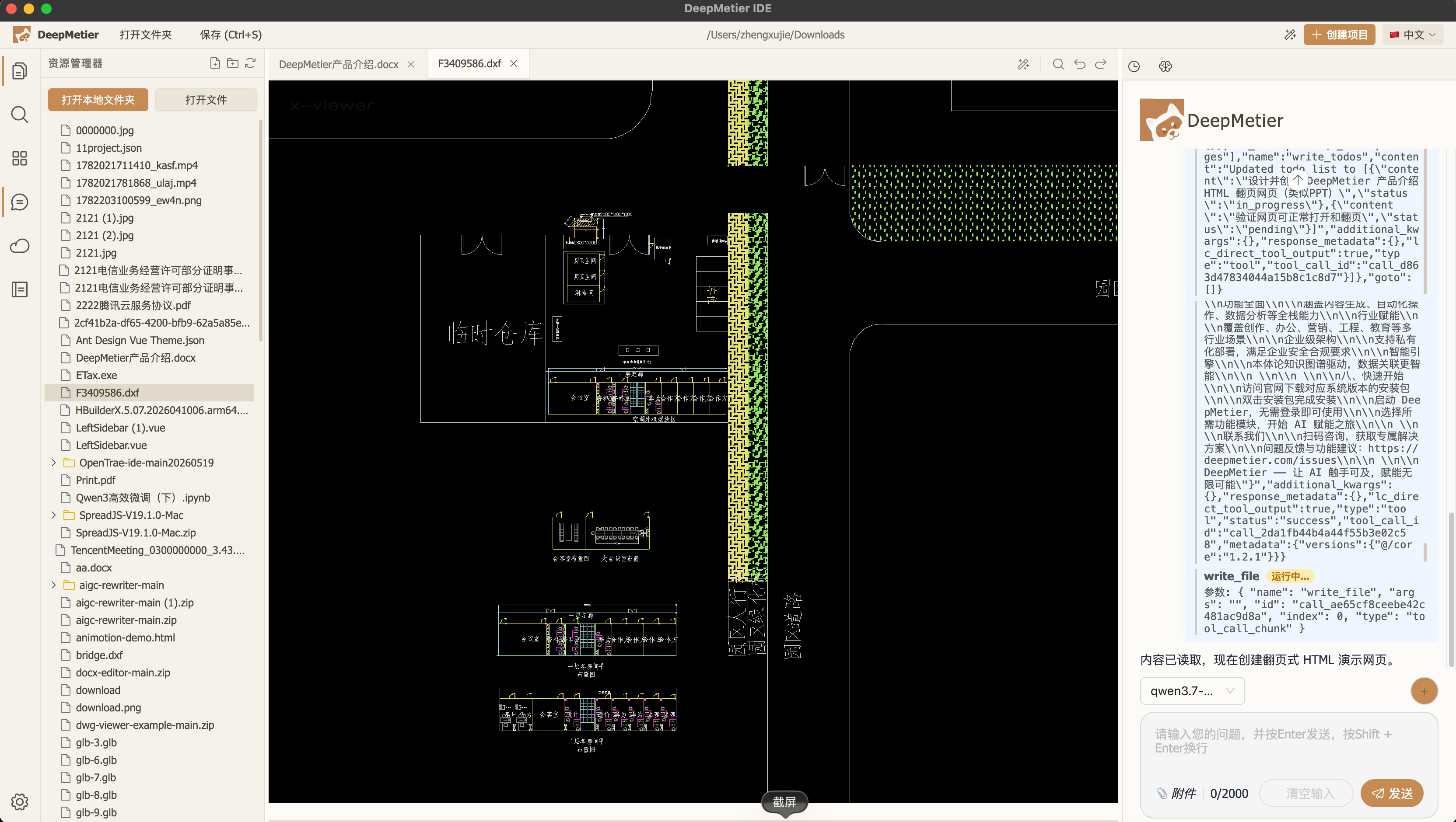Expand the aigc-rewriter-main folder
Image resolution: width=1456 pixels, height=822 pixels.
tap(54, 585)
